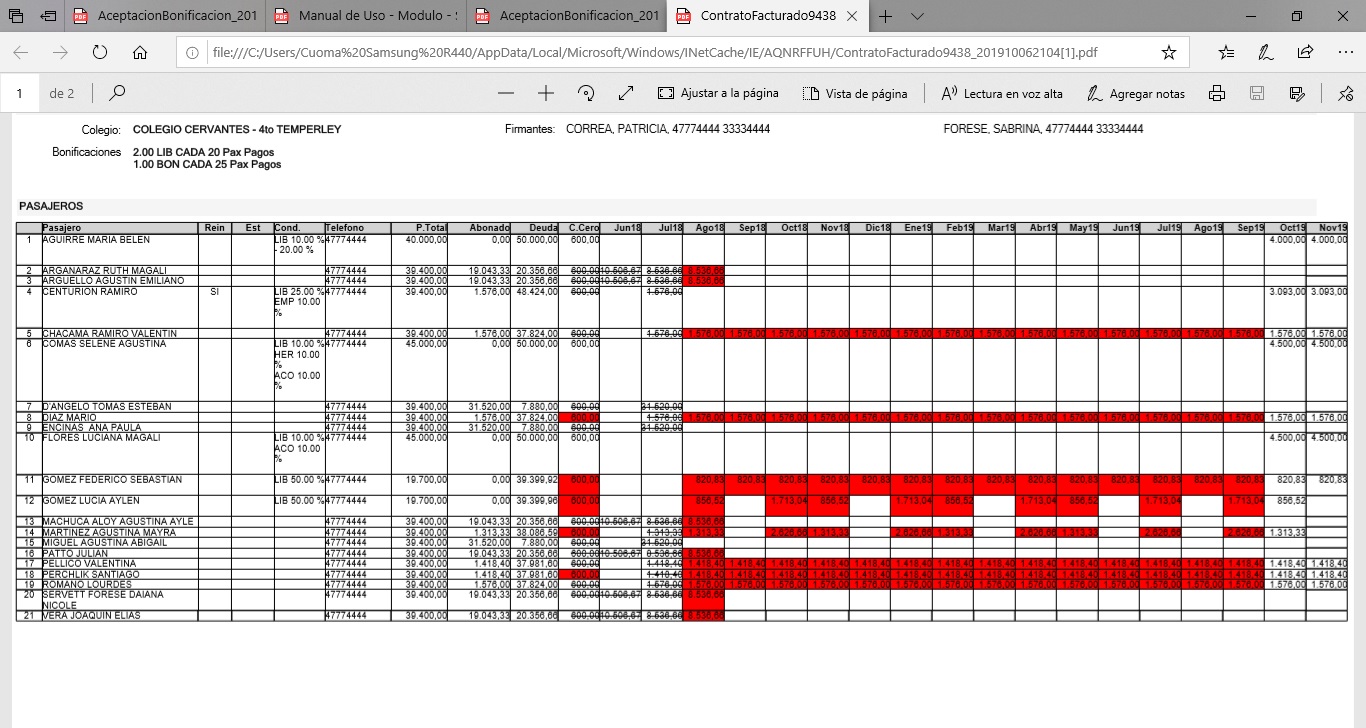Switch to Manual de Uso - Modulo tab
1366x728 pixels.
tap(366, 16)
